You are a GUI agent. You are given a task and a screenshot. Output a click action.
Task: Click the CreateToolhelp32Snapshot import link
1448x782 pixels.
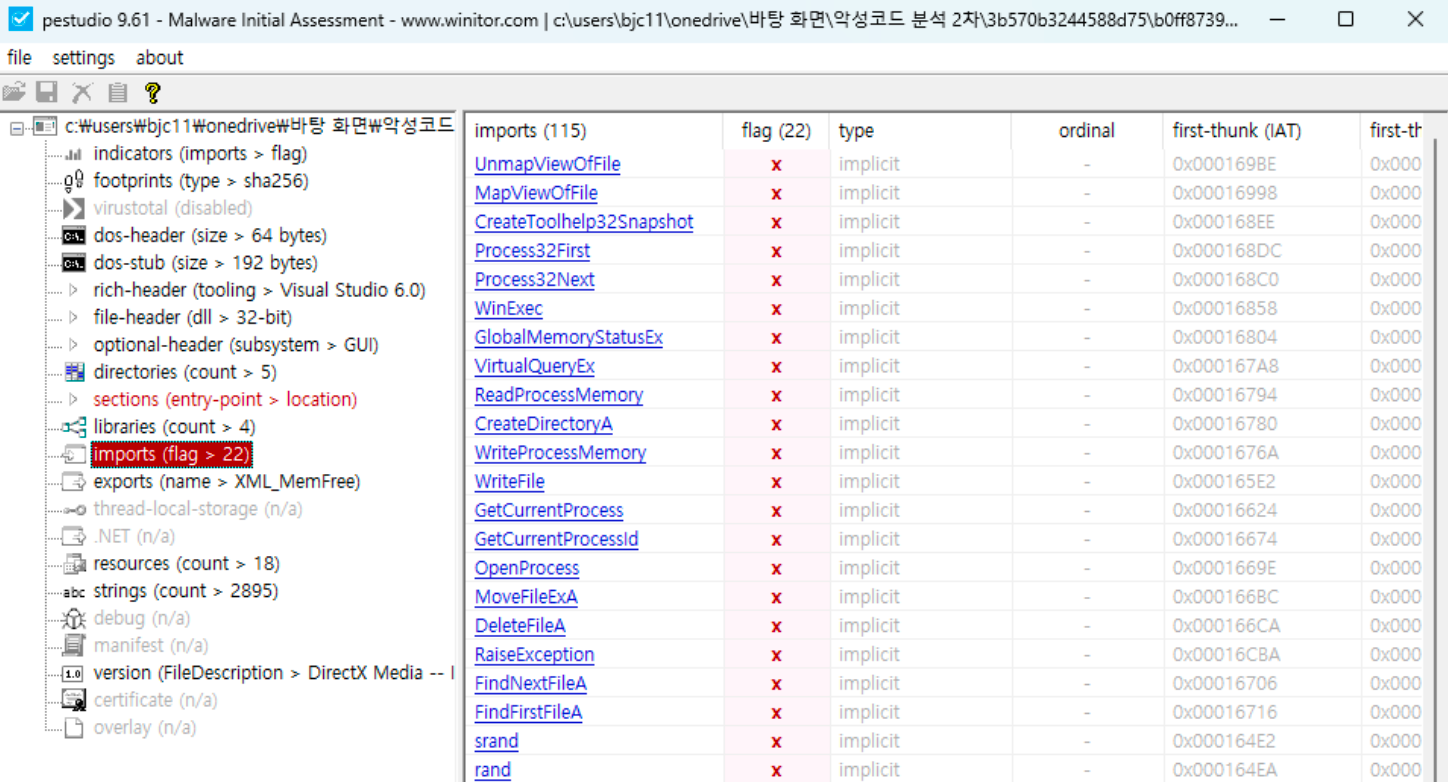click(x=583, y=222)
